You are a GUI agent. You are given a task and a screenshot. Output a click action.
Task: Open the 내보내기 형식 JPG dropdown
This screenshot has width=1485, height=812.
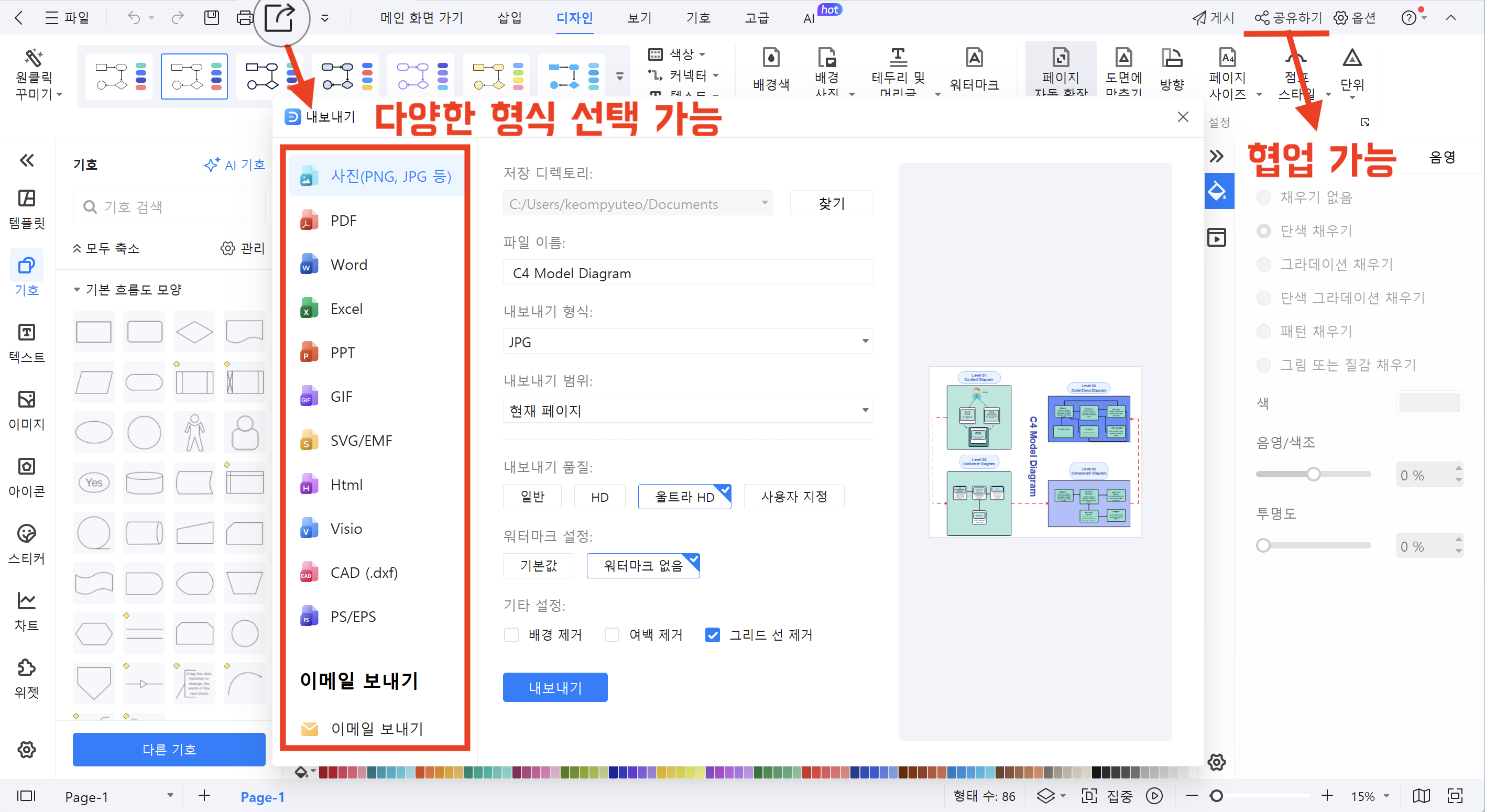coord(687,341)
